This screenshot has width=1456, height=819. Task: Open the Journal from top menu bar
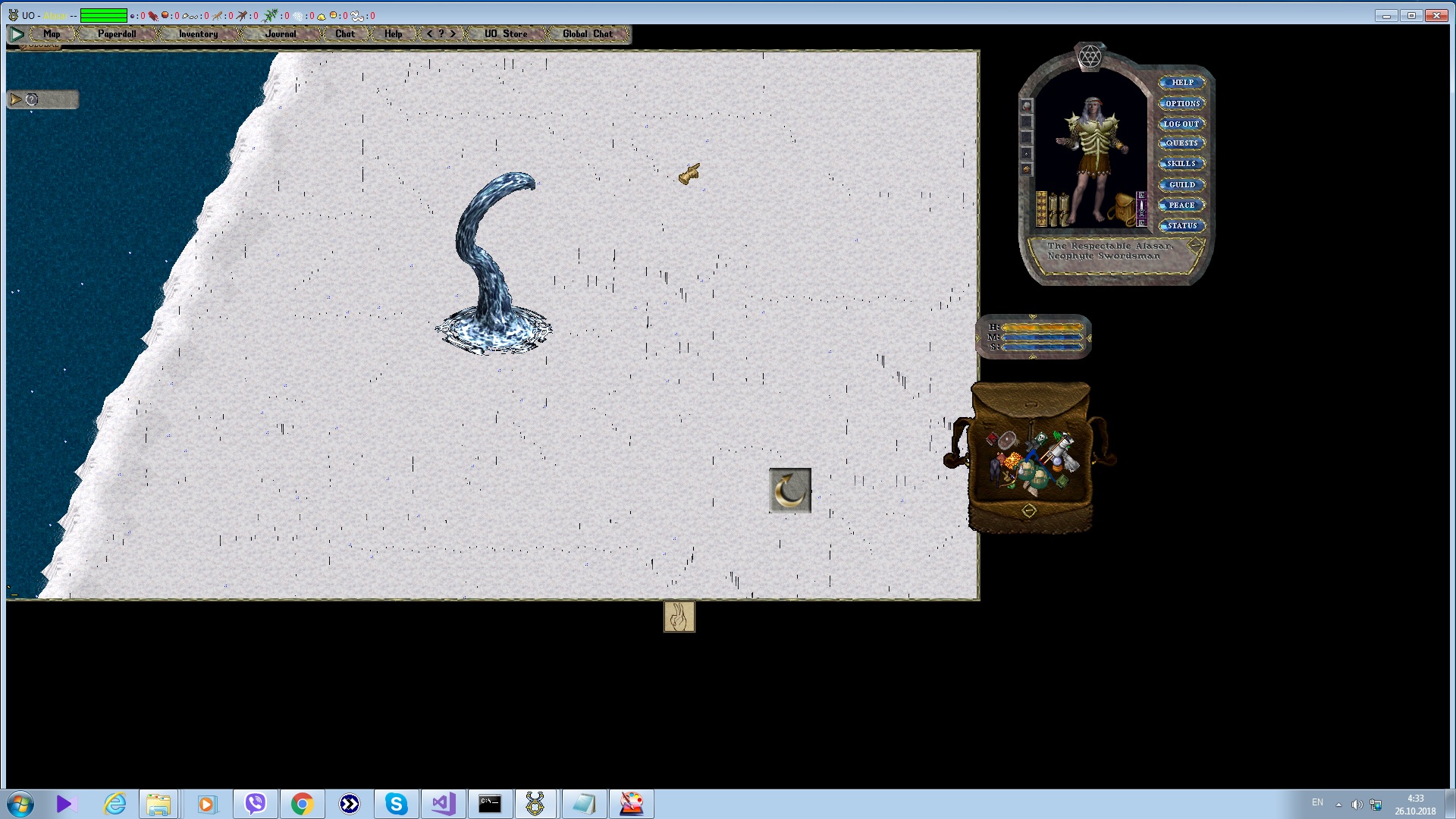(280, 34)
